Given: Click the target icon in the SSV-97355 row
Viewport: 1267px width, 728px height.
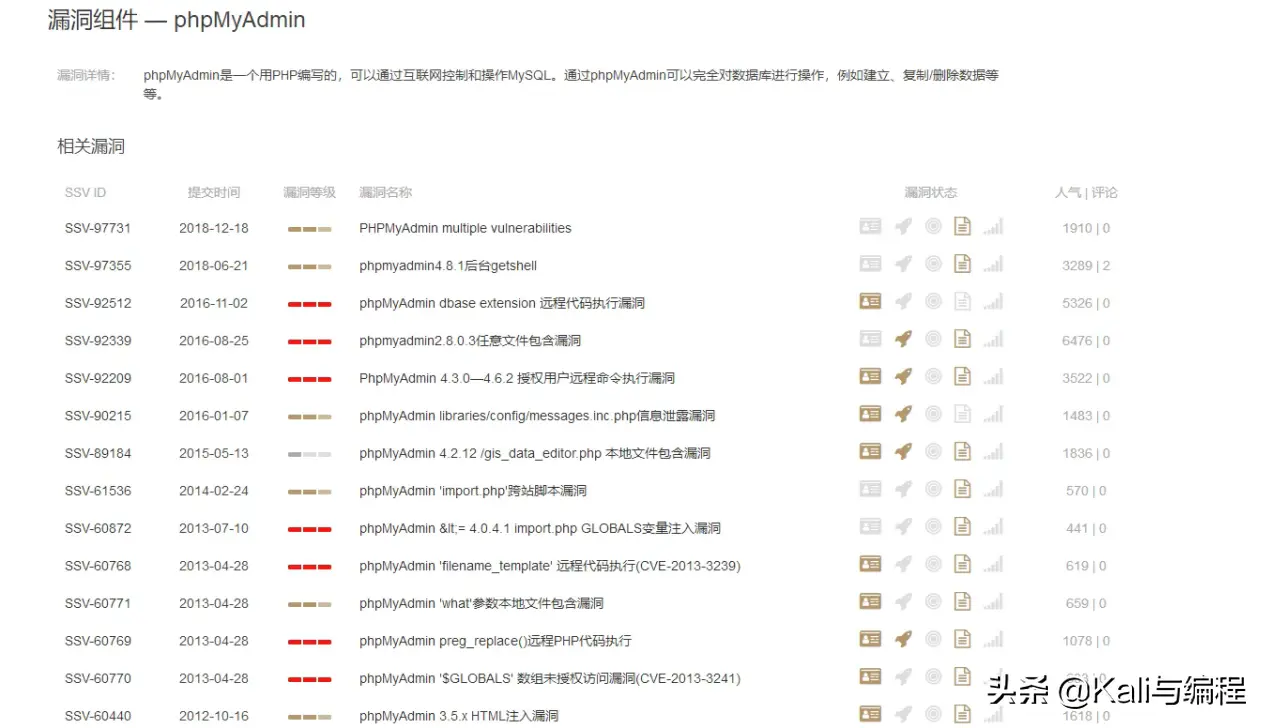Looking at the screenshot, I should 933,265.
